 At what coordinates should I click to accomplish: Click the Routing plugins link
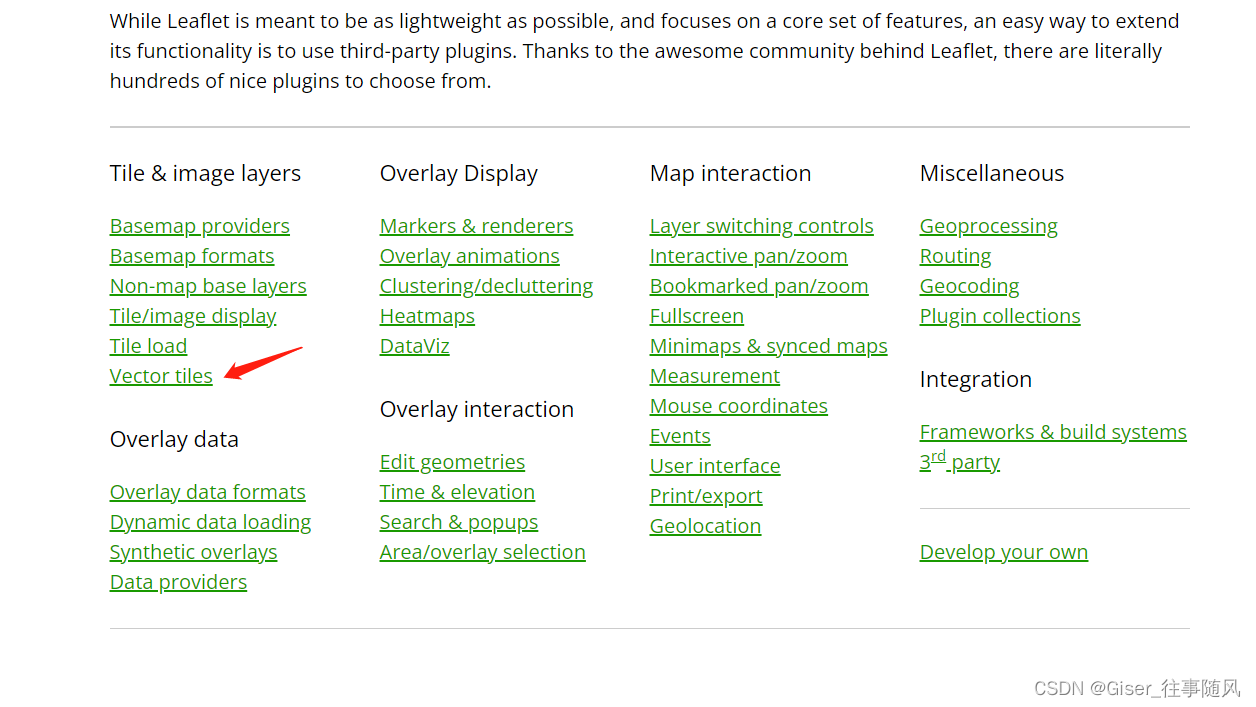[955, 256]
